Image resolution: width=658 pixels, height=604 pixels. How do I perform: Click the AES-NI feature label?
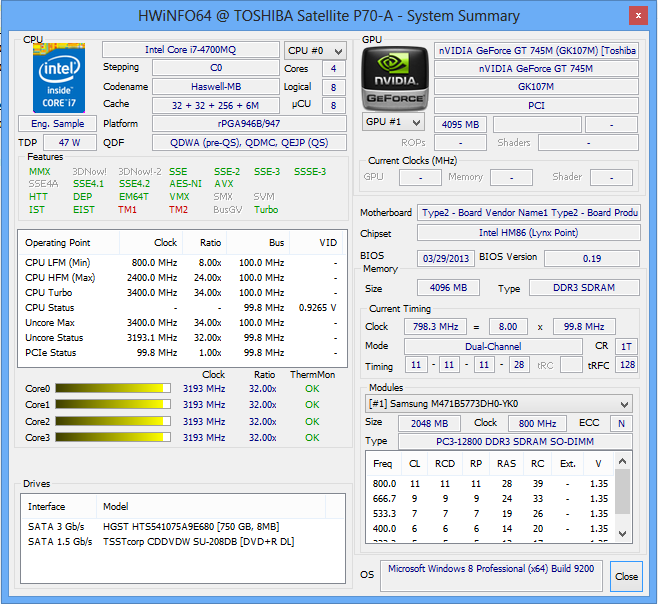(185, 184)
